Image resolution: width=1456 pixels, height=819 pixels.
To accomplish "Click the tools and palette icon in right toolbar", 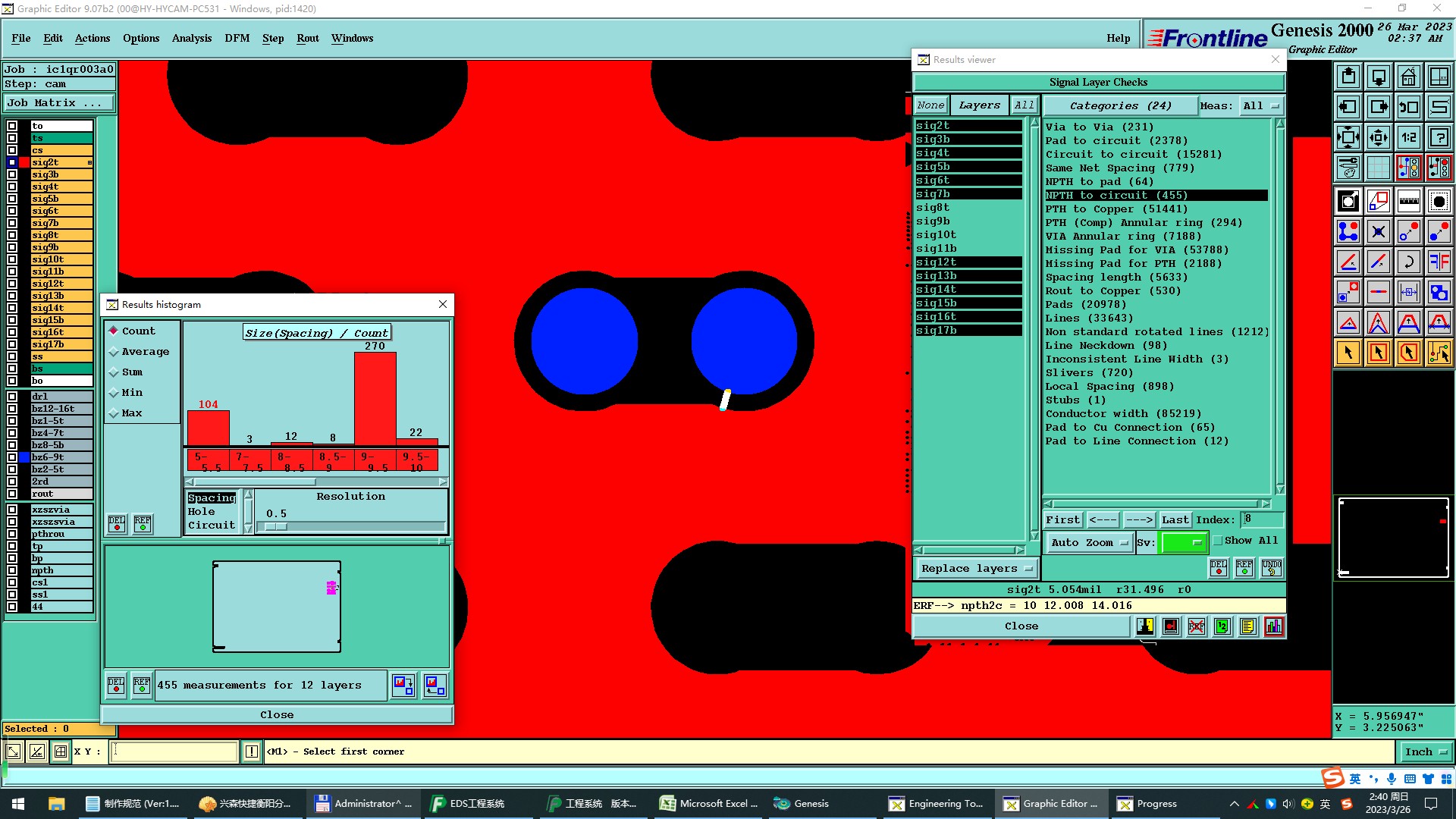I will pyautogui.click(x=1348, y=168).
